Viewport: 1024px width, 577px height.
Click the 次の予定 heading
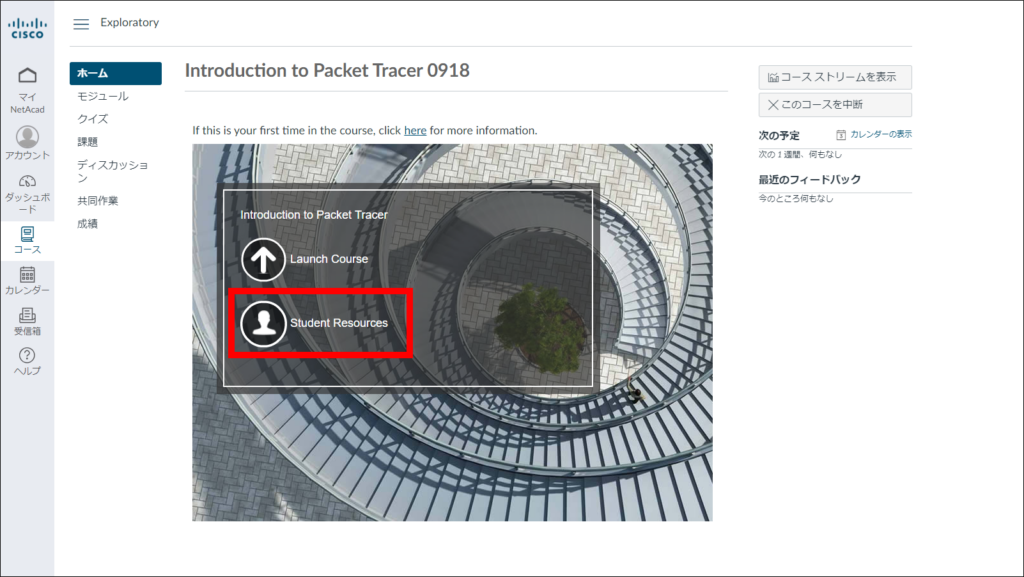778,136
